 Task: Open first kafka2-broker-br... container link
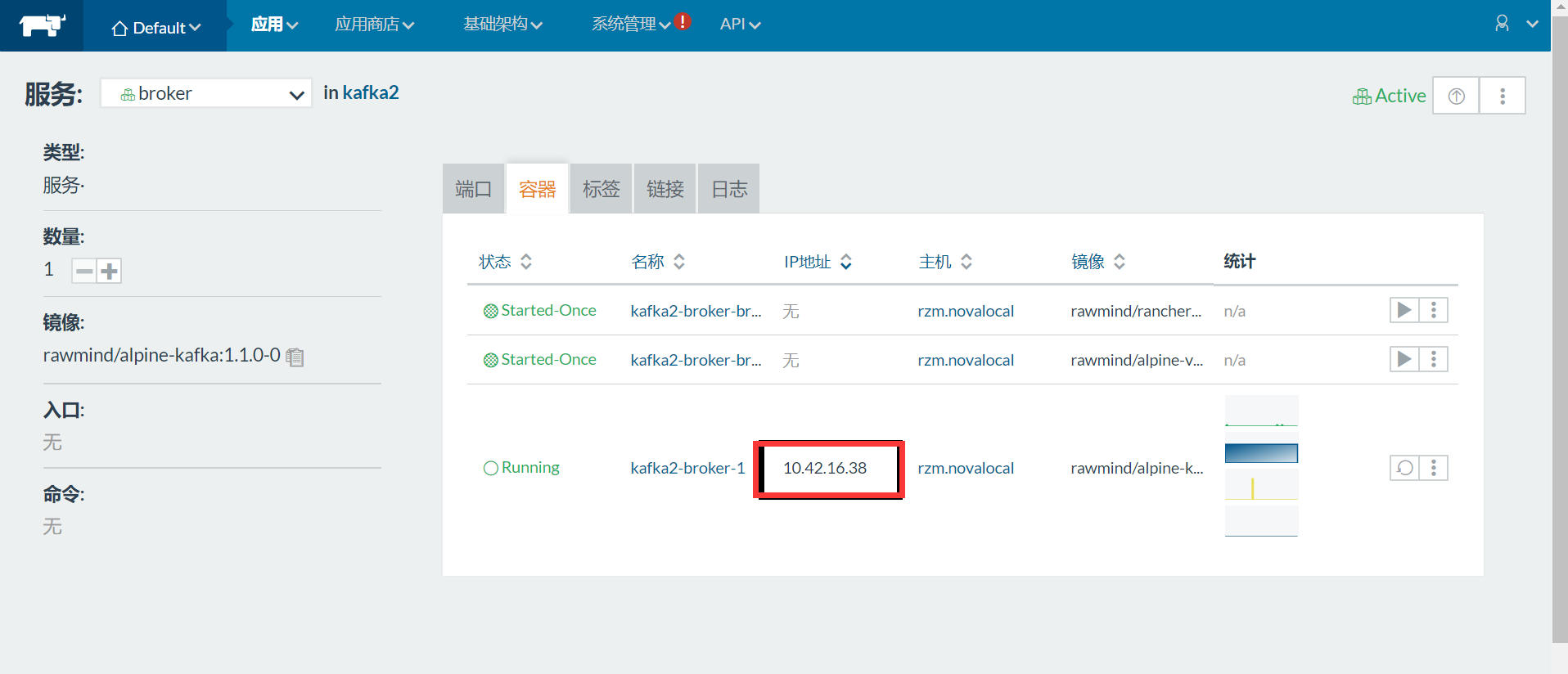click(696, 311)
